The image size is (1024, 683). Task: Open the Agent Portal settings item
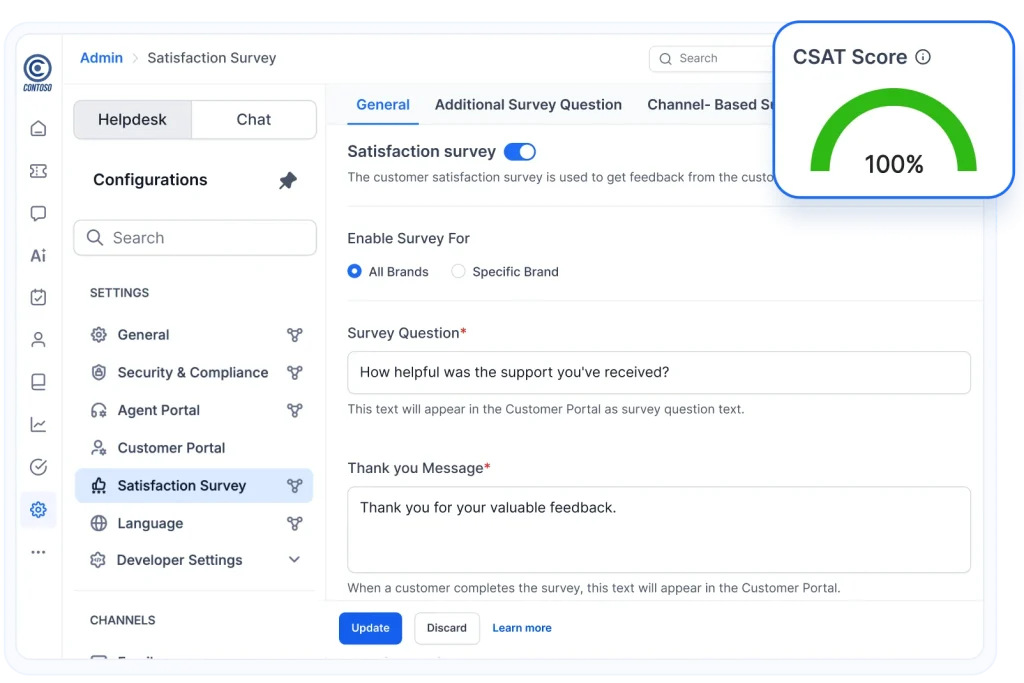[194, 411]
